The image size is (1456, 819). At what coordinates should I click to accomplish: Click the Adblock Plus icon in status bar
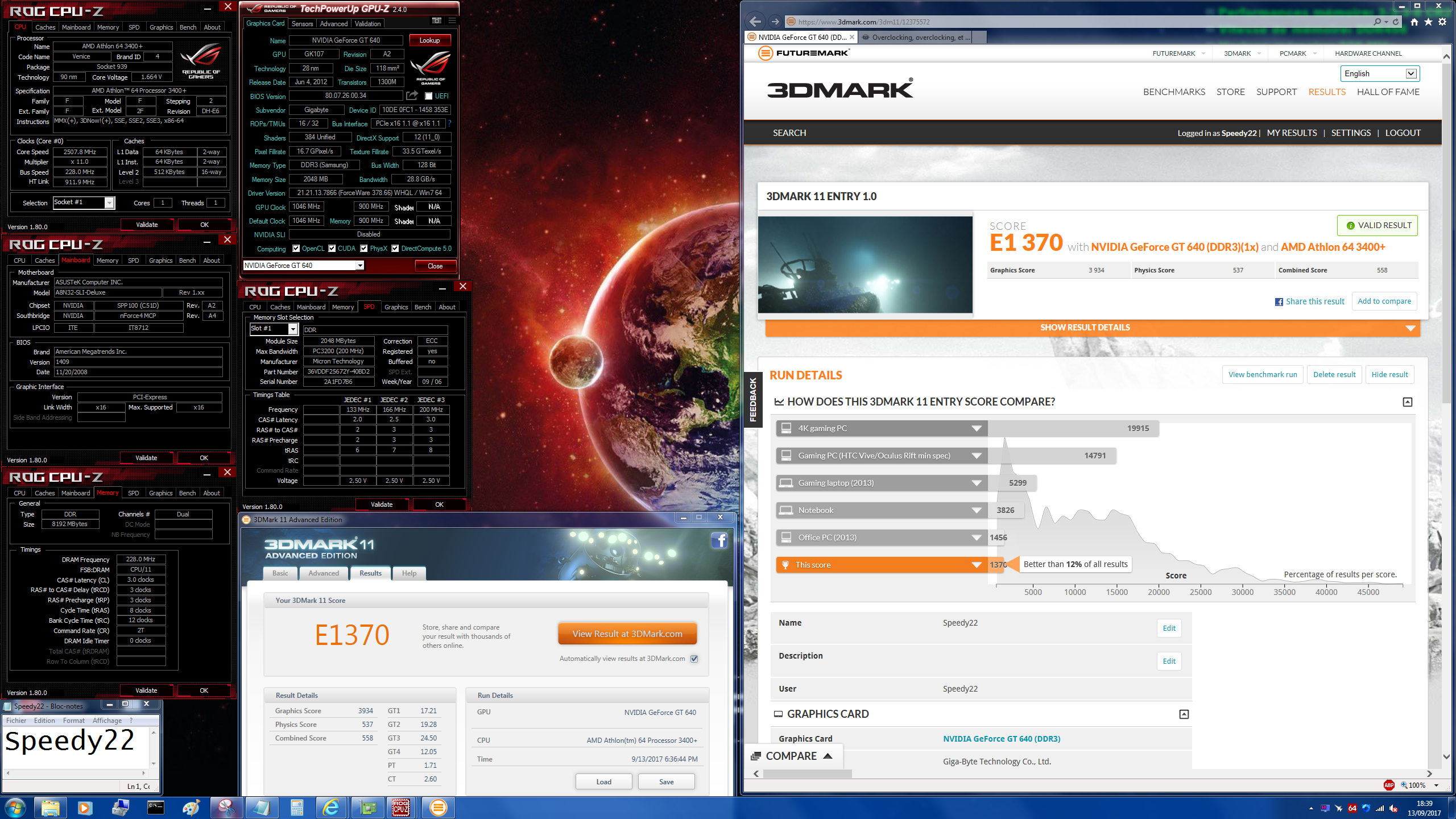pyautogui.click(x=1389, y=785)
